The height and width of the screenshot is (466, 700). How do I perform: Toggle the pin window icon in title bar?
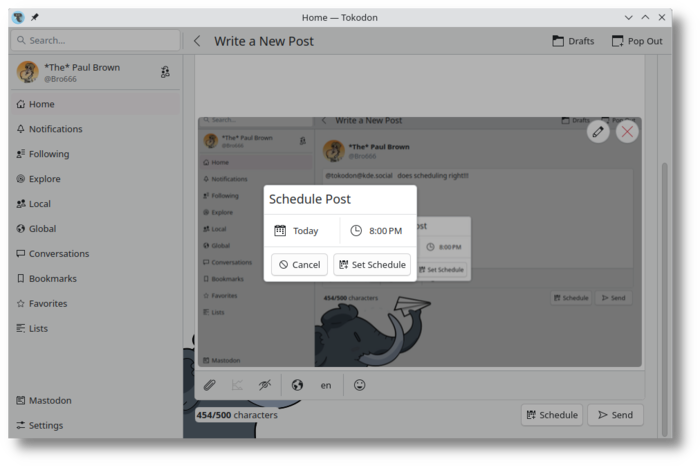[x=35, y=17]
